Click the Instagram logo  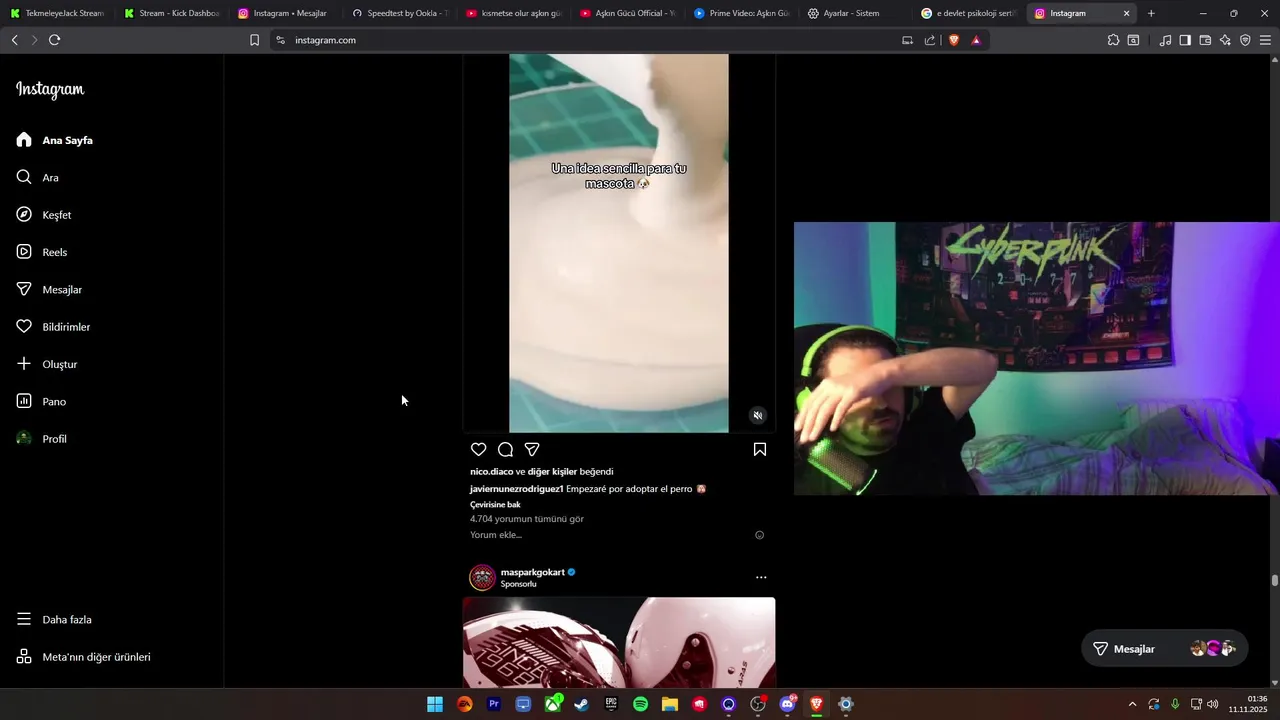50,89
